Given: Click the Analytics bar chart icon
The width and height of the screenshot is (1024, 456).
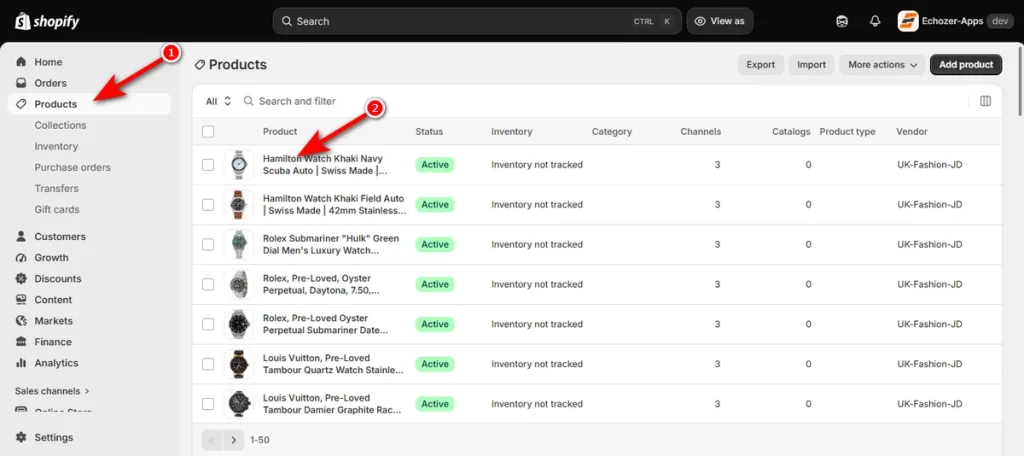Looking at the screenshot, I should tap(22, 363).
